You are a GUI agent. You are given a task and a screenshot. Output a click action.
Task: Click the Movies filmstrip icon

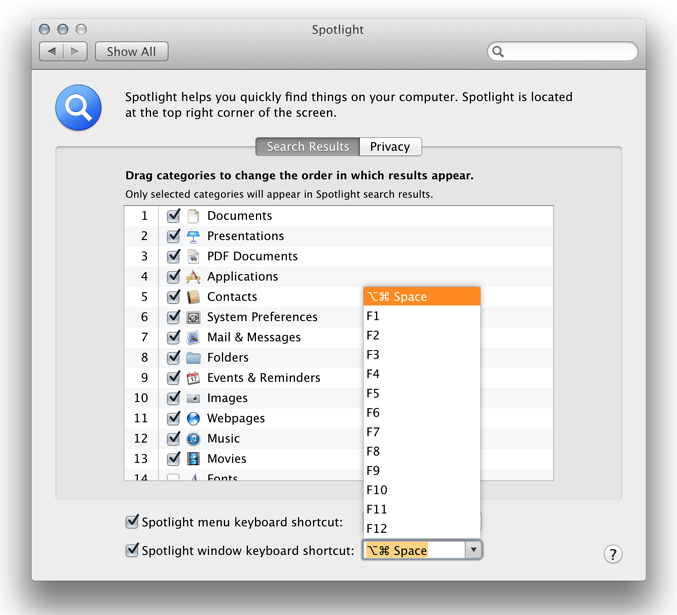[193, 459]
